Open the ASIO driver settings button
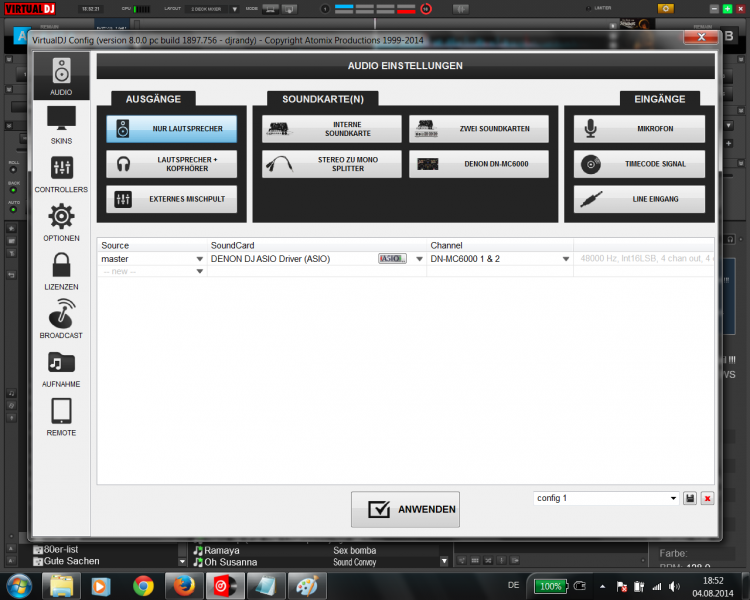 coord(392,258)
